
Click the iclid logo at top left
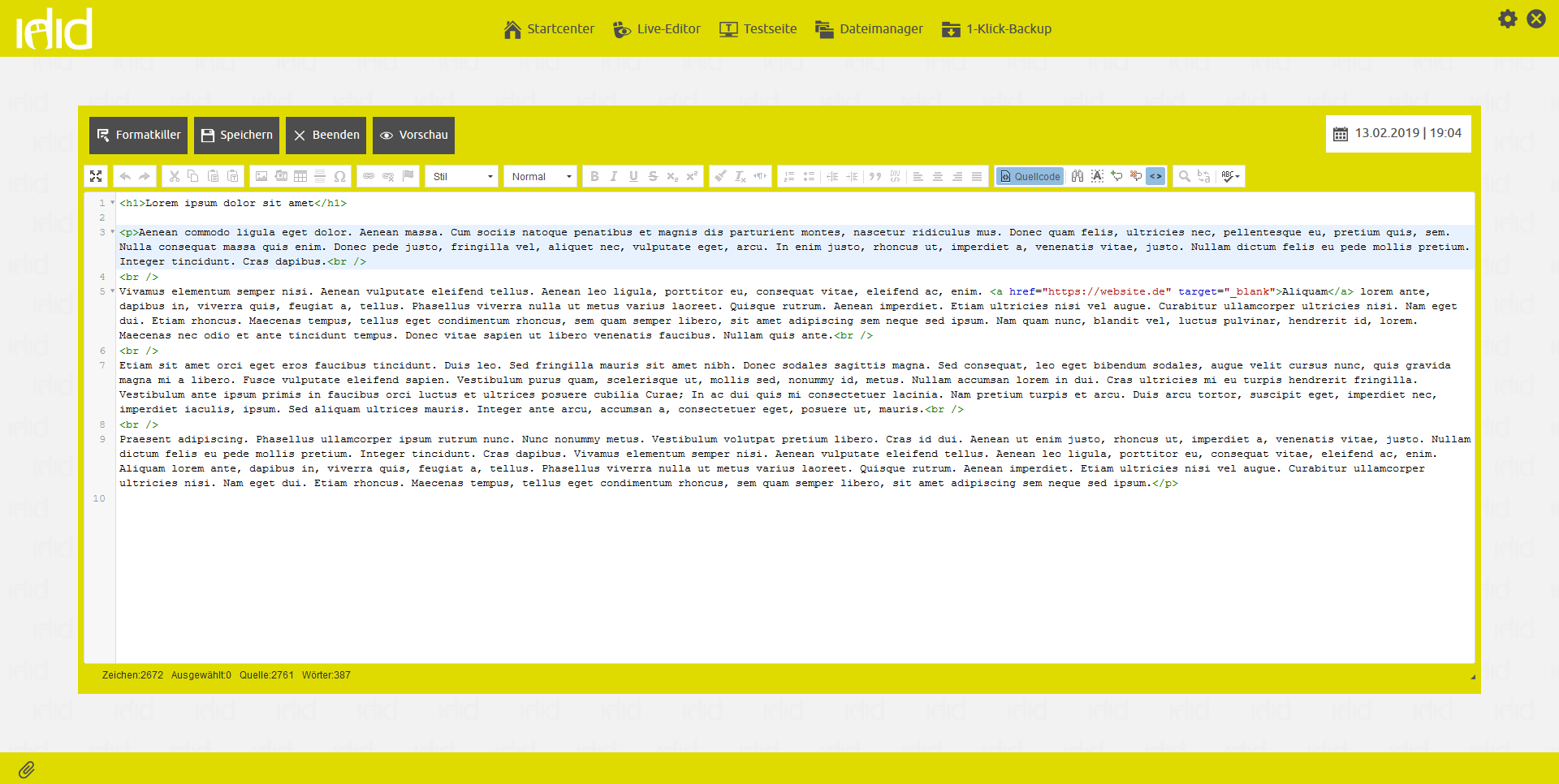click(54, 29)
